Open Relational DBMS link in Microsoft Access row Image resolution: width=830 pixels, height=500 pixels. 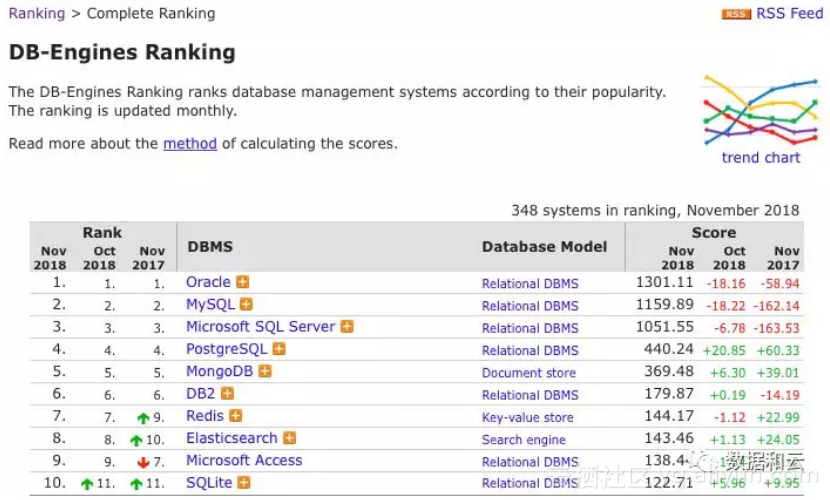click(530, 462)
